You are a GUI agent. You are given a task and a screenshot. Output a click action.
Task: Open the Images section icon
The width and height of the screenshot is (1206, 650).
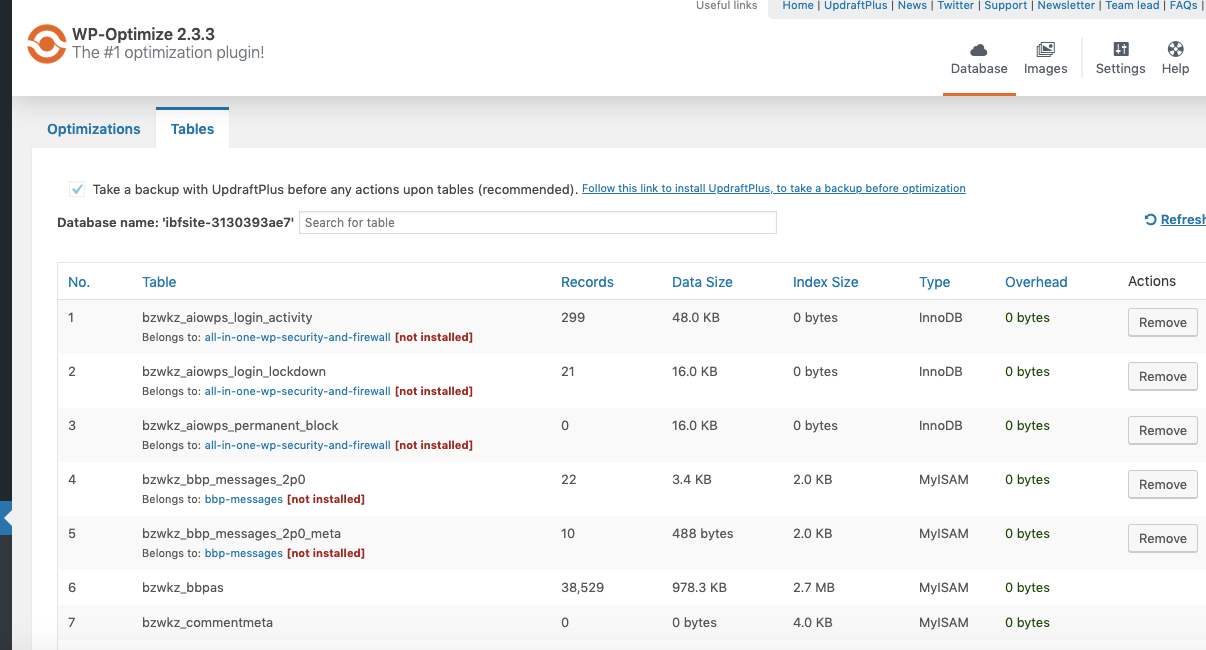pos(1045,49)
